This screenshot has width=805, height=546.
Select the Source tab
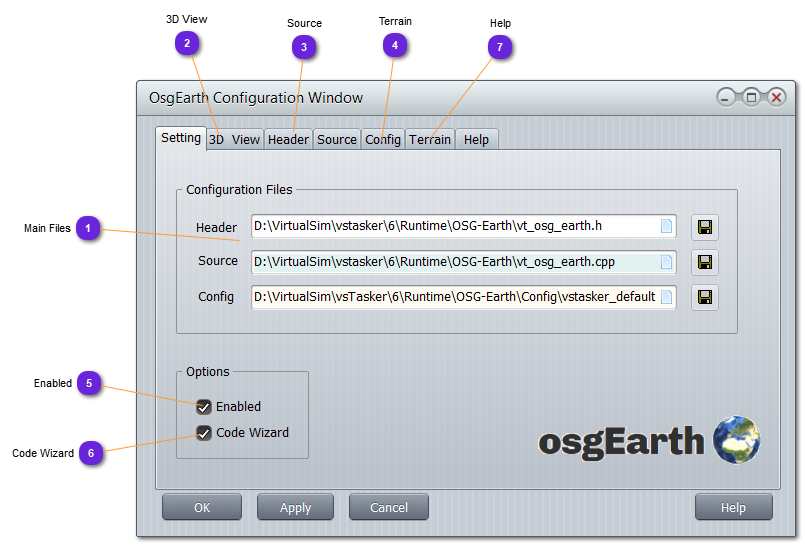coord(336,140)
